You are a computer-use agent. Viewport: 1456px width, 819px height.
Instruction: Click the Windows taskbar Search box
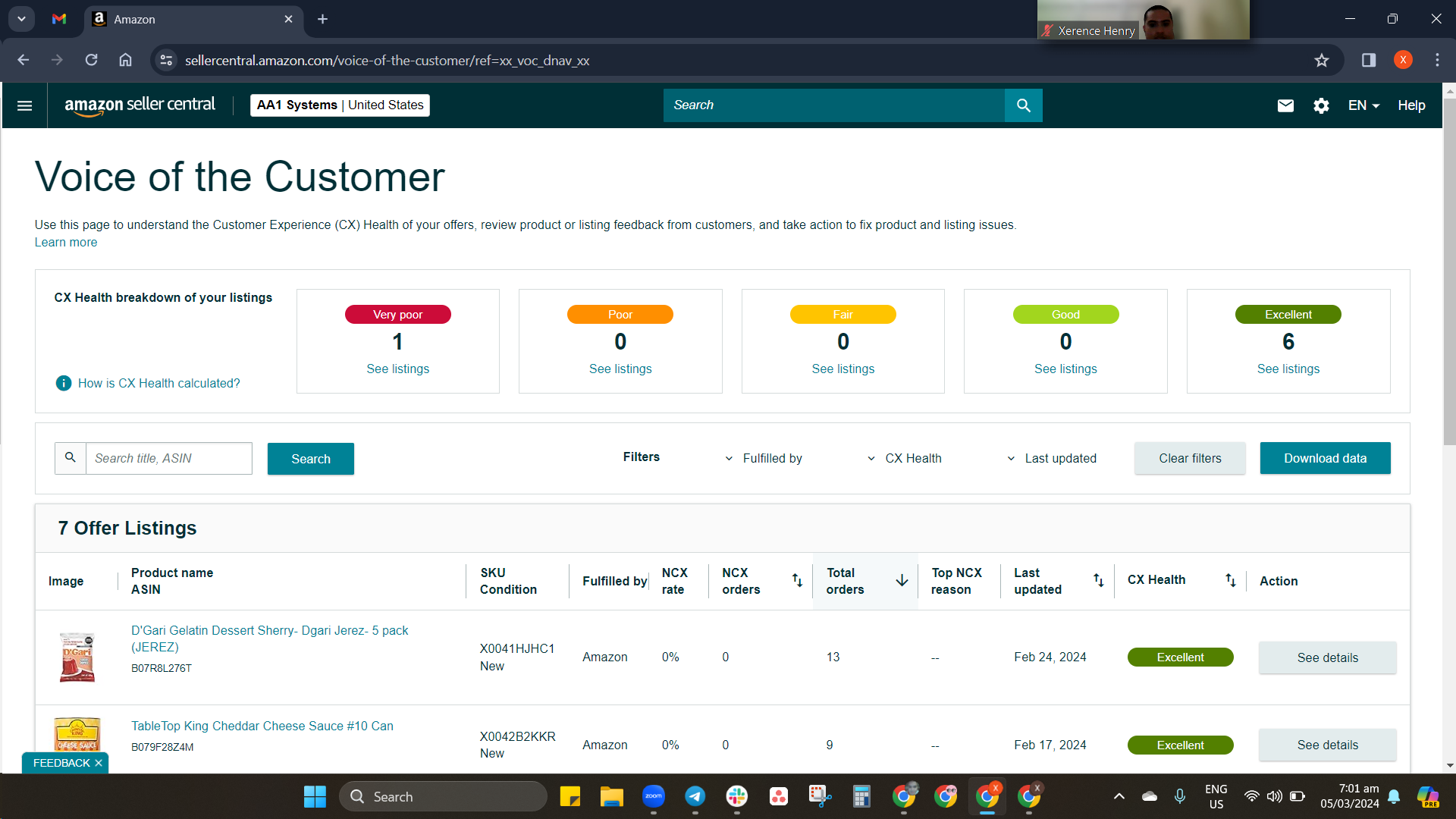[x=443, y=797]
